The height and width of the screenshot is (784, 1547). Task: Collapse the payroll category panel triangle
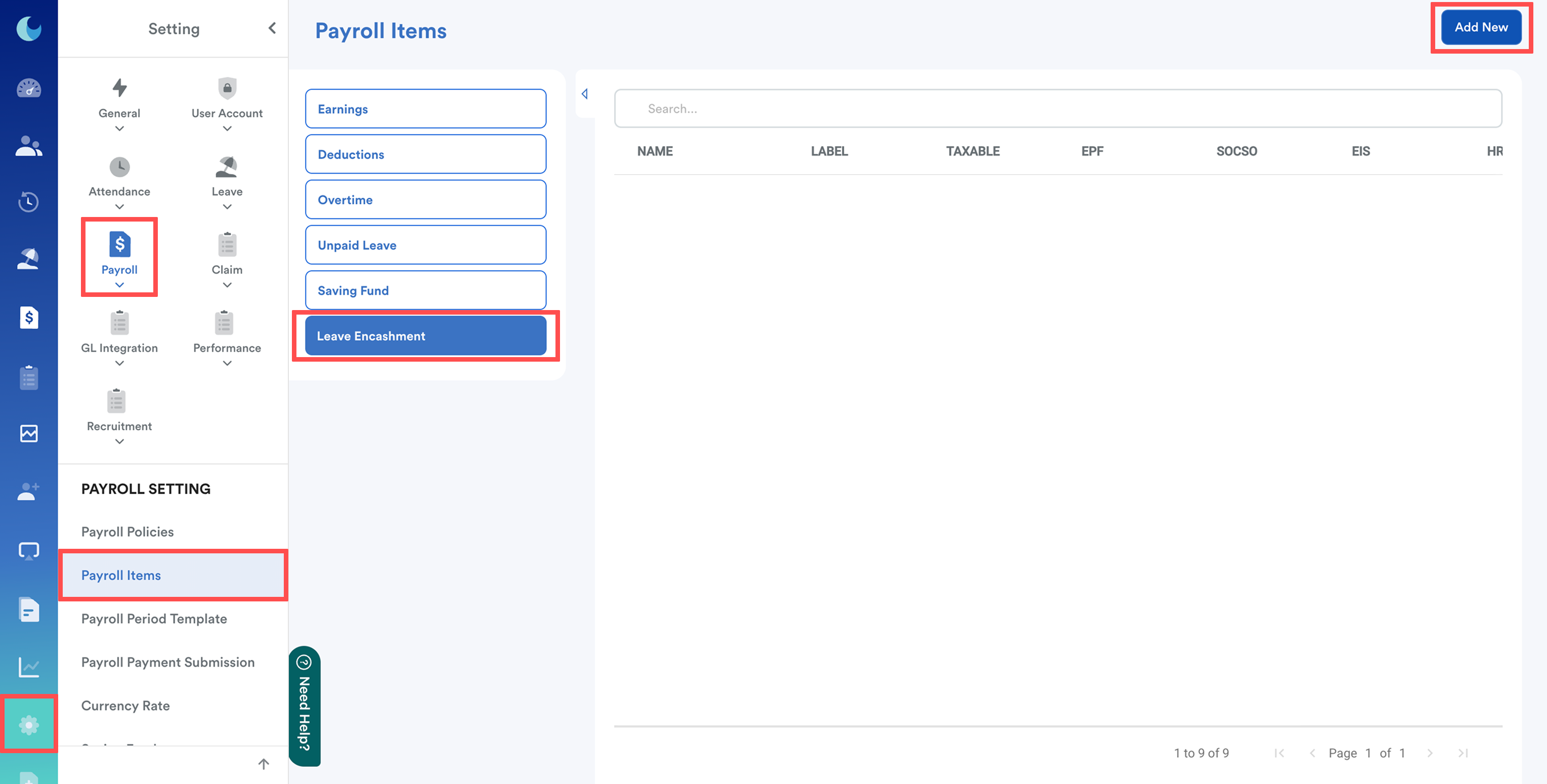click(584, 94)
